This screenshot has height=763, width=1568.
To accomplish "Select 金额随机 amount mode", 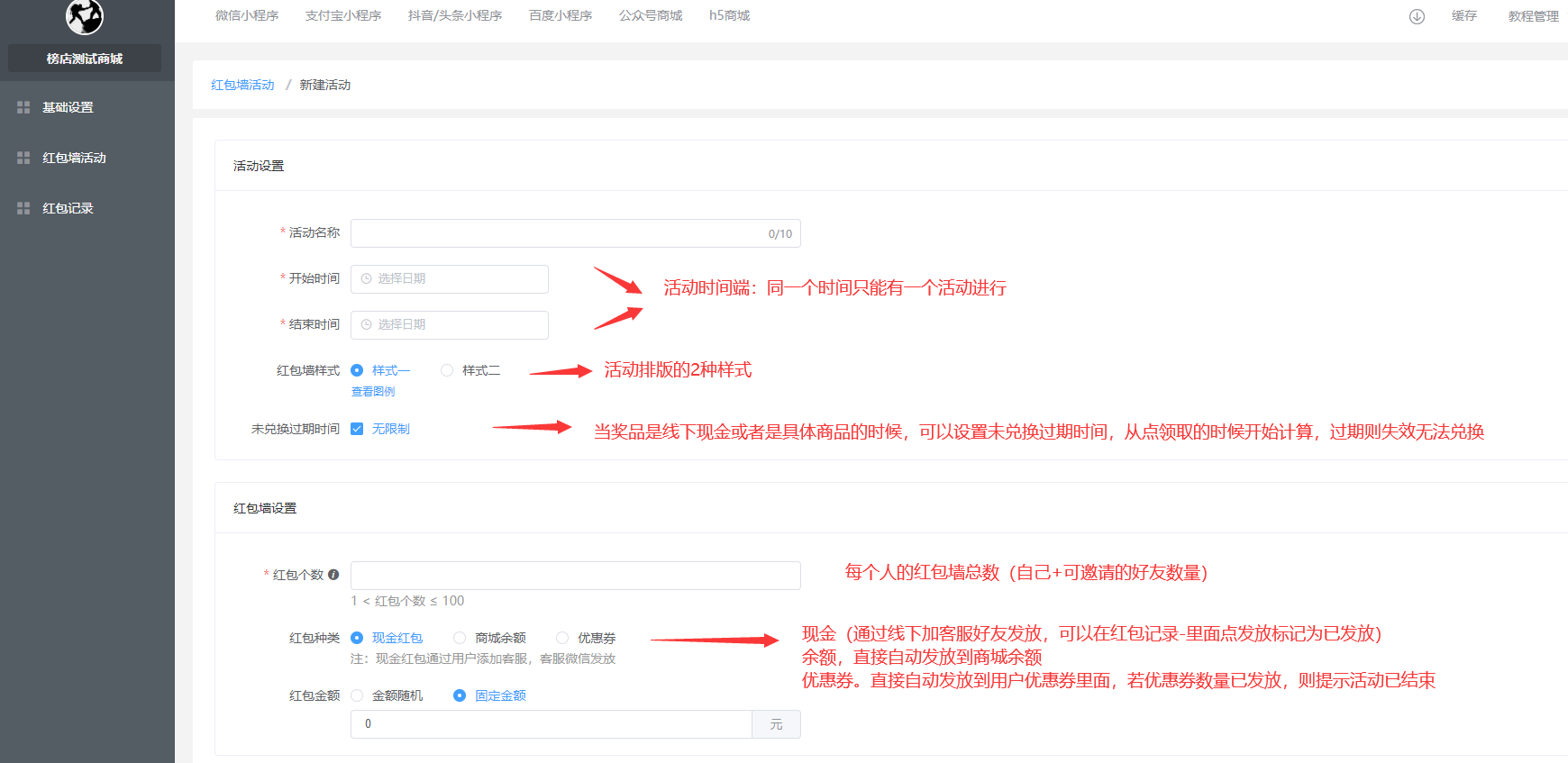I will tap(357, 695).
